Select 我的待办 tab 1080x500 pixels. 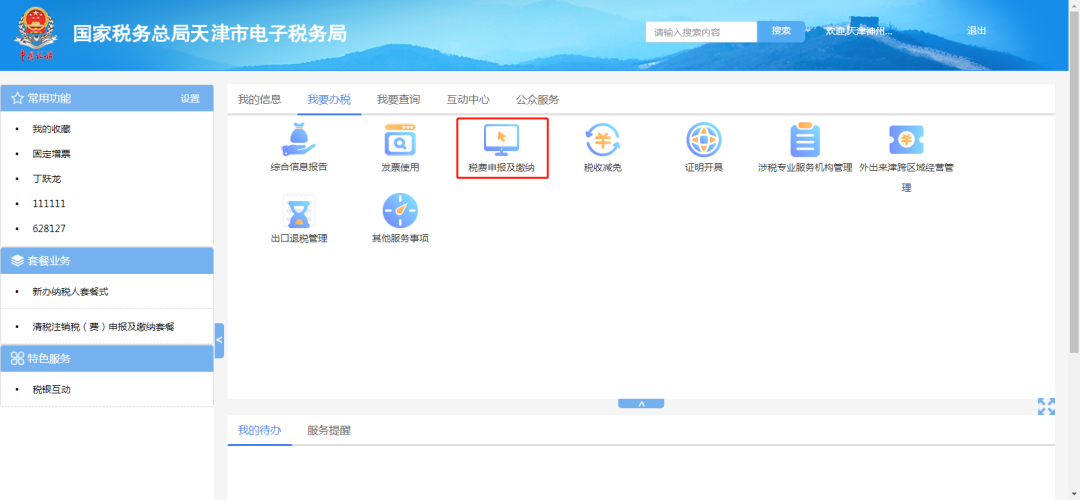coord(260,430)
